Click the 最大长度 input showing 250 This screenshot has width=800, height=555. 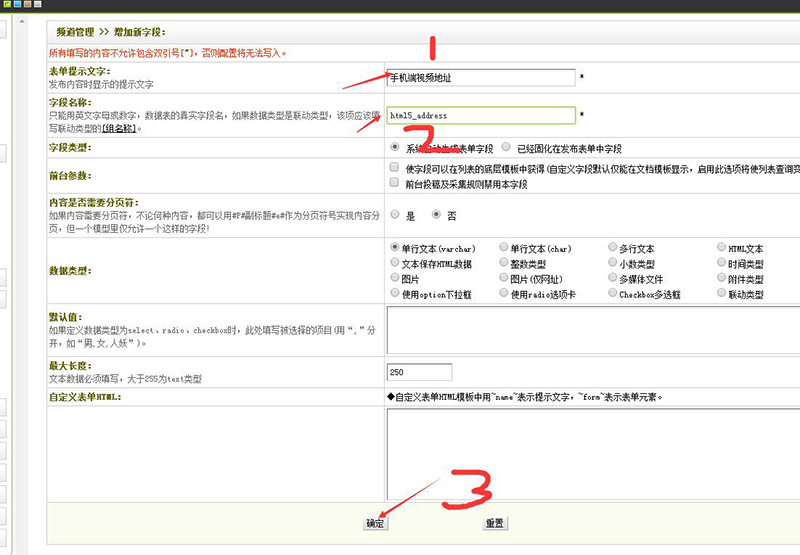coord(419,372)
